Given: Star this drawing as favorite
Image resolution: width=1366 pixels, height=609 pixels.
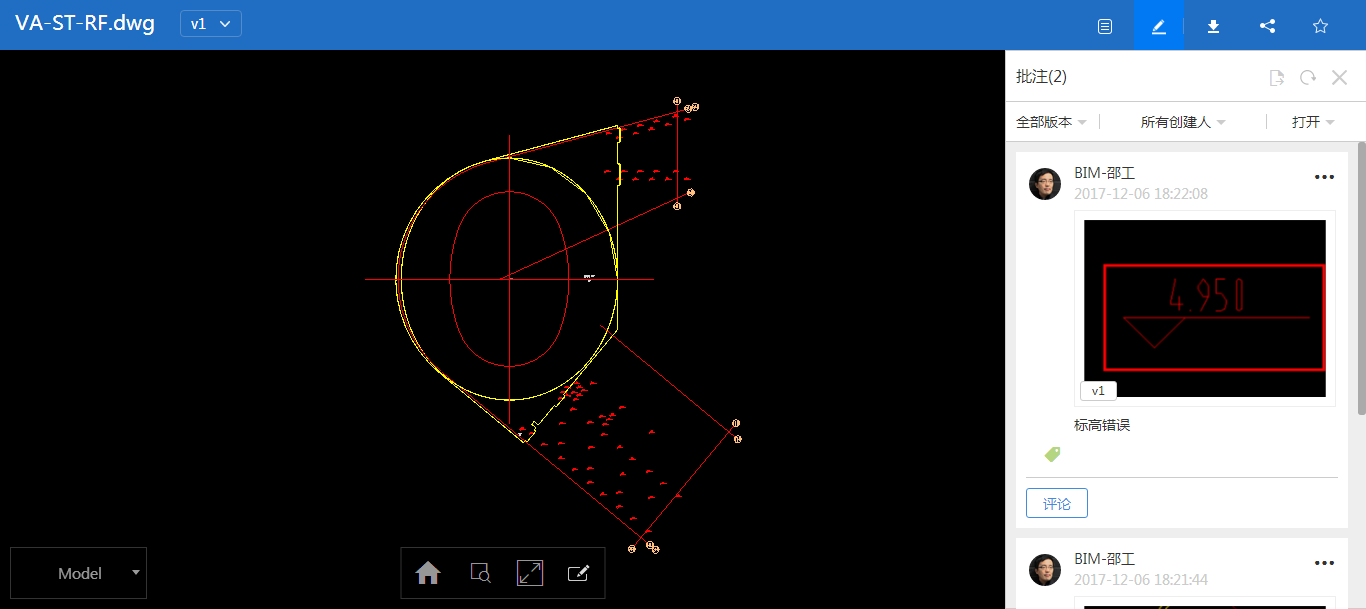Looking at the screenshot, I should click(x=1320, y=26).
